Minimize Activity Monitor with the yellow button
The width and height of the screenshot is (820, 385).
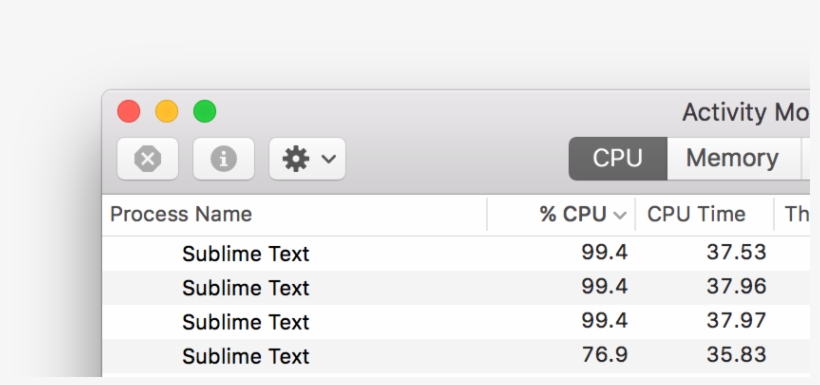tap(167, 111)
